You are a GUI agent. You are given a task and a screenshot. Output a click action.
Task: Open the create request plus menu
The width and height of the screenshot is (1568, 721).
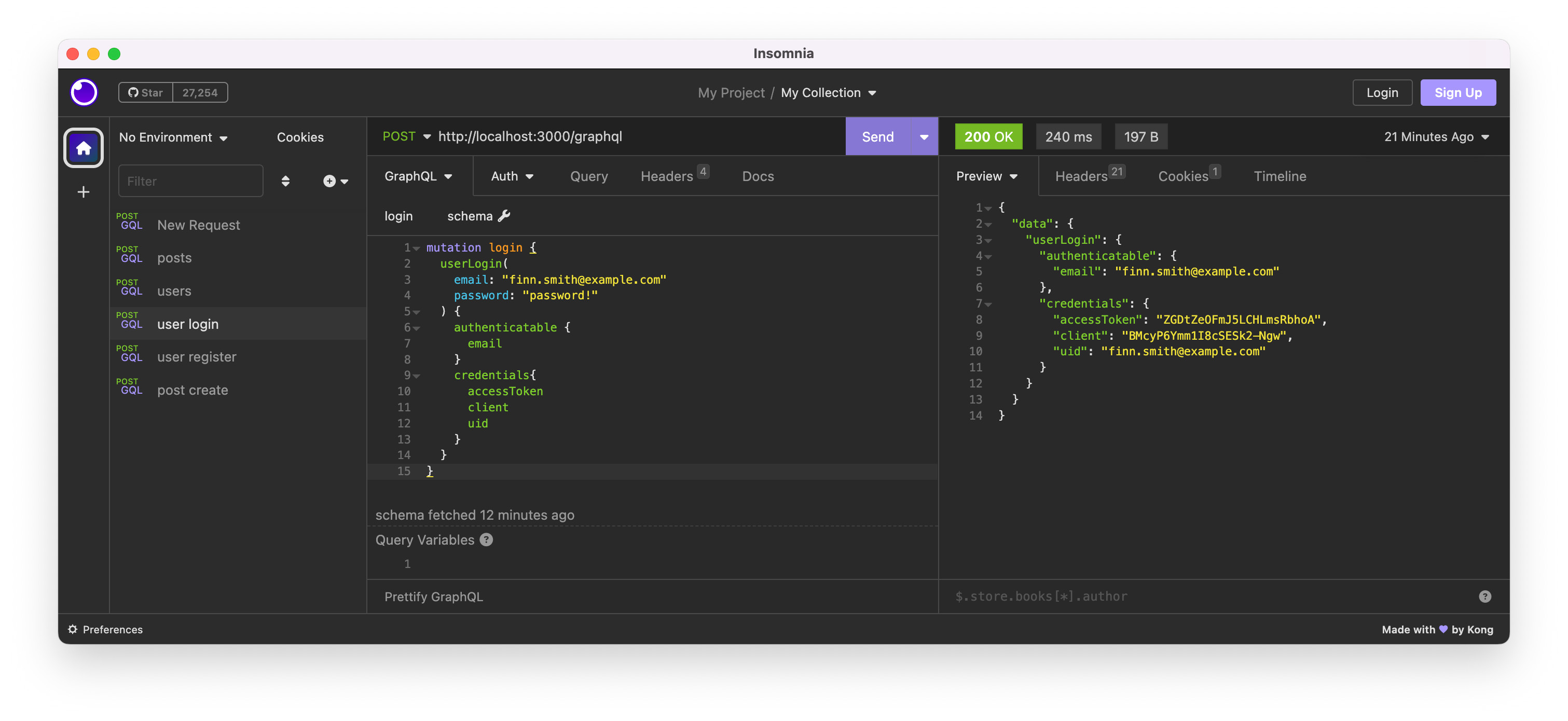pos(335,182)
